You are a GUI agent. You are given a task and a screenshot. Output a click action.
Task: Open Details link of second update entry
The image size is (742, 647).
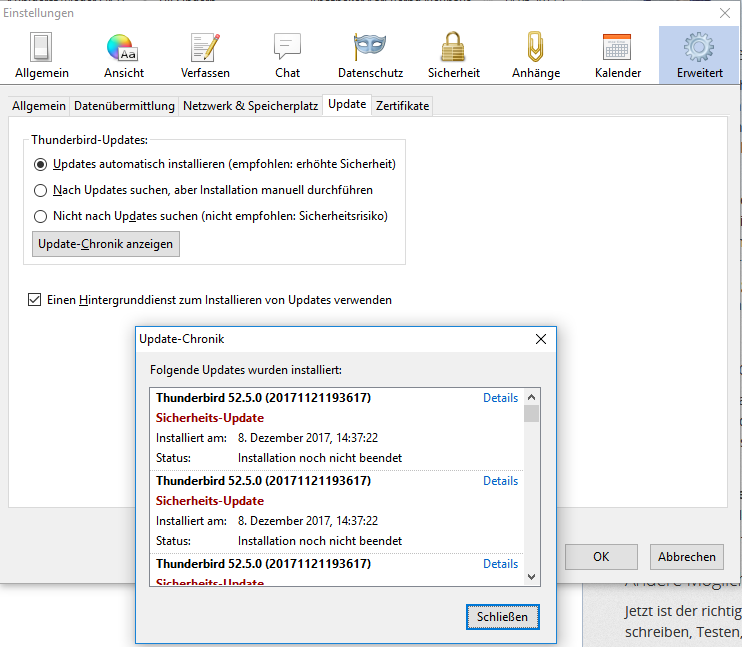pyautogui.click(x=500, y=481)
